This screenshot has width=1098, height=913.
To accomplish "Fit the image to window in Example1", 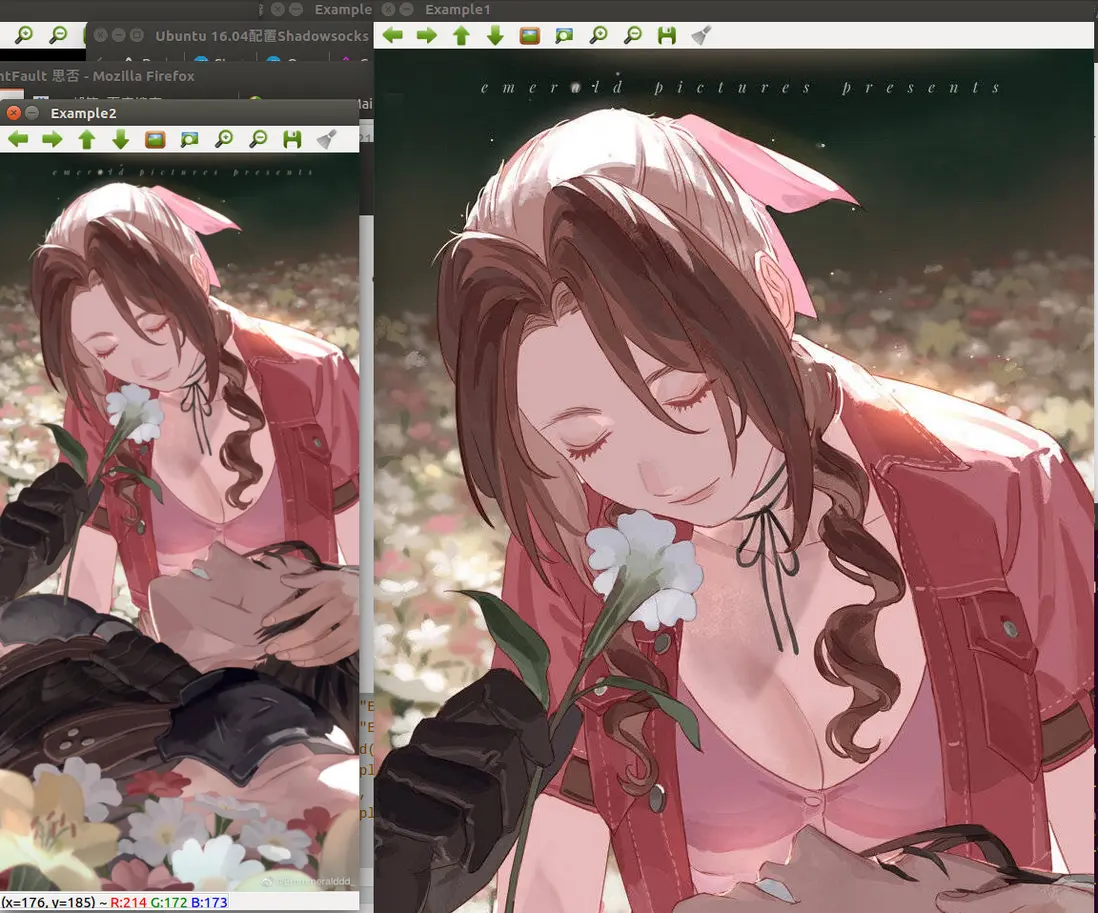I will [527, 35].
